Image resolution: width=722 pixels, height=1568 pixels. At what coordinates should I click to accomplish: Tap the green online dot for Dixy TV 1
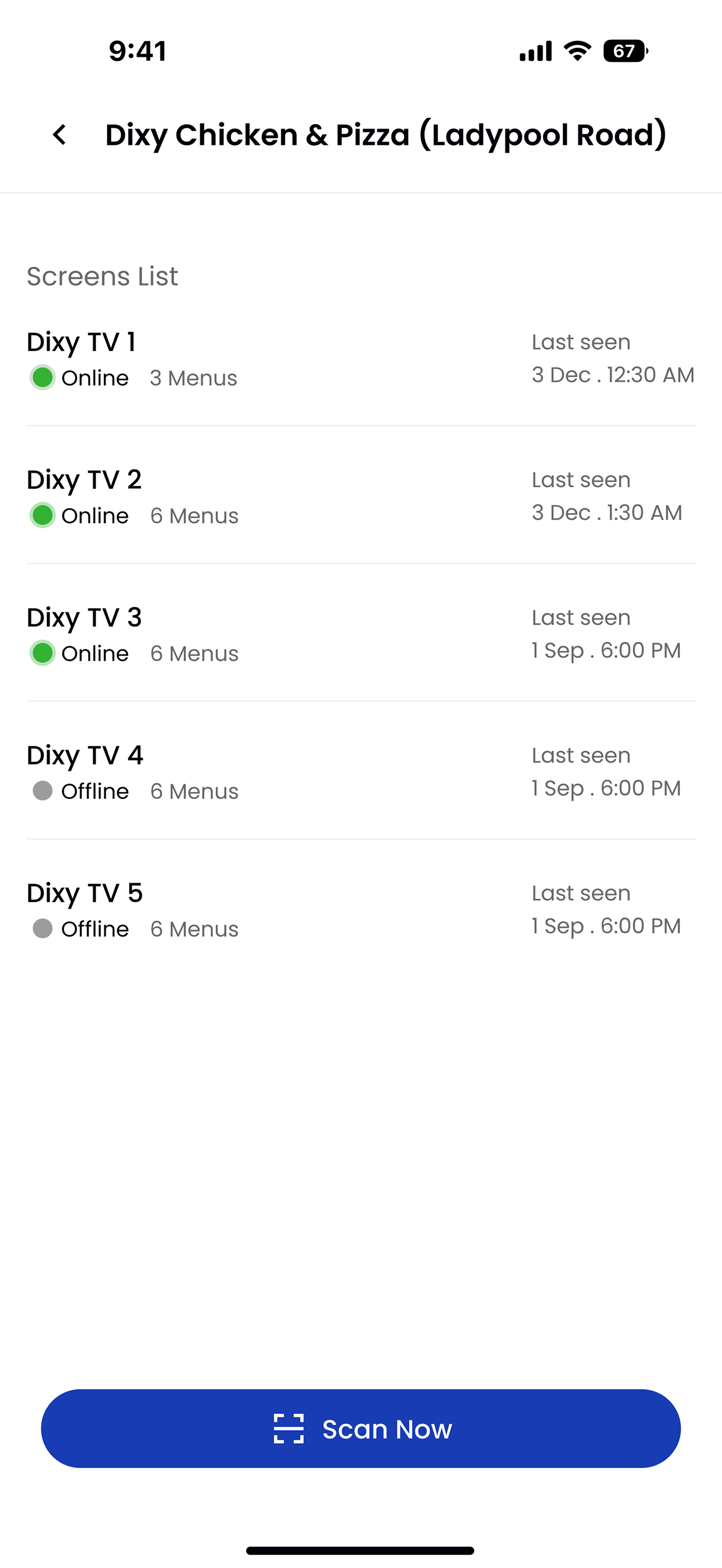tap(43, 377)
